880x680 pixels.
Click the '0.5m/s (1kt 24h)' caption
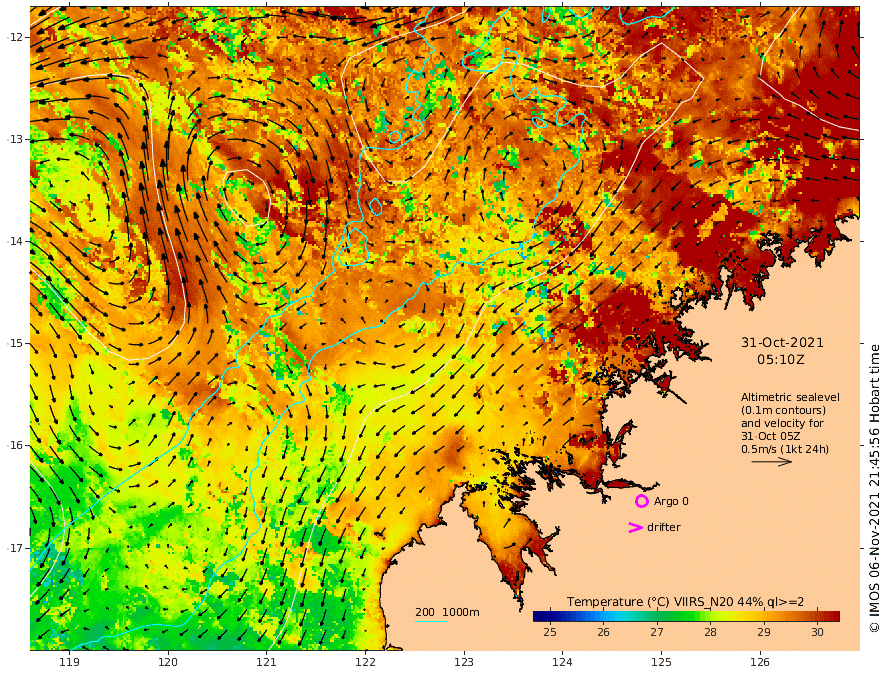point(785,449)
